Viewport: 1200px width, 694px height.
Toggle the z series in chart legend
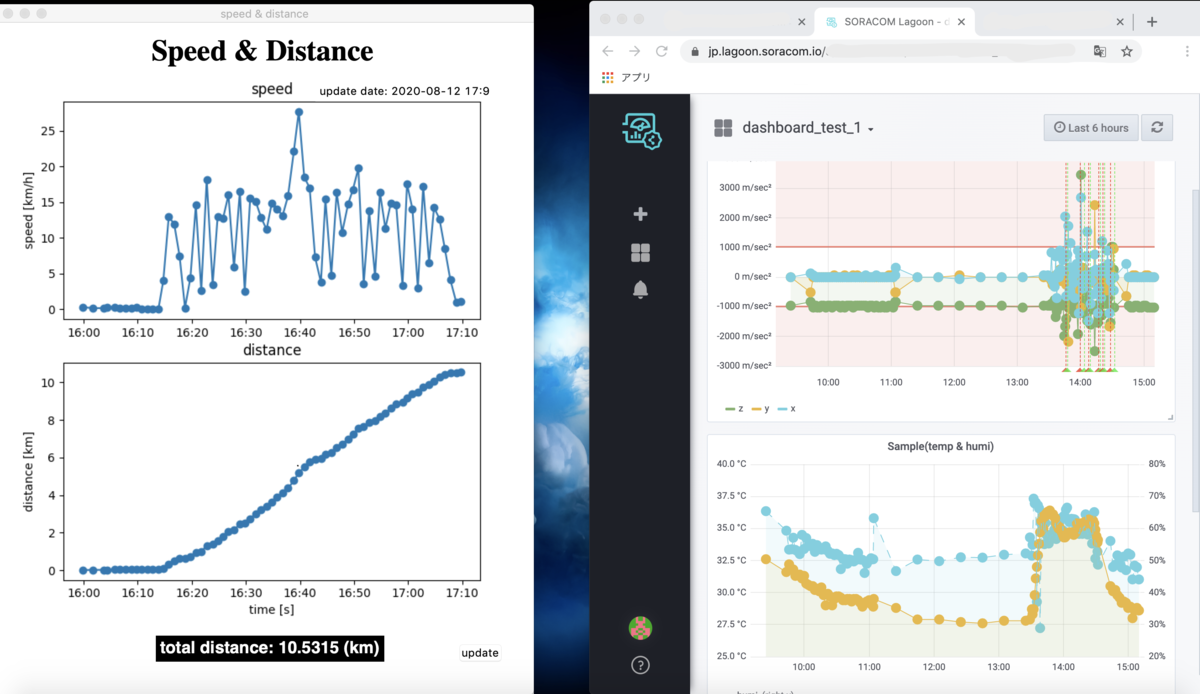(x=734, y=409)
